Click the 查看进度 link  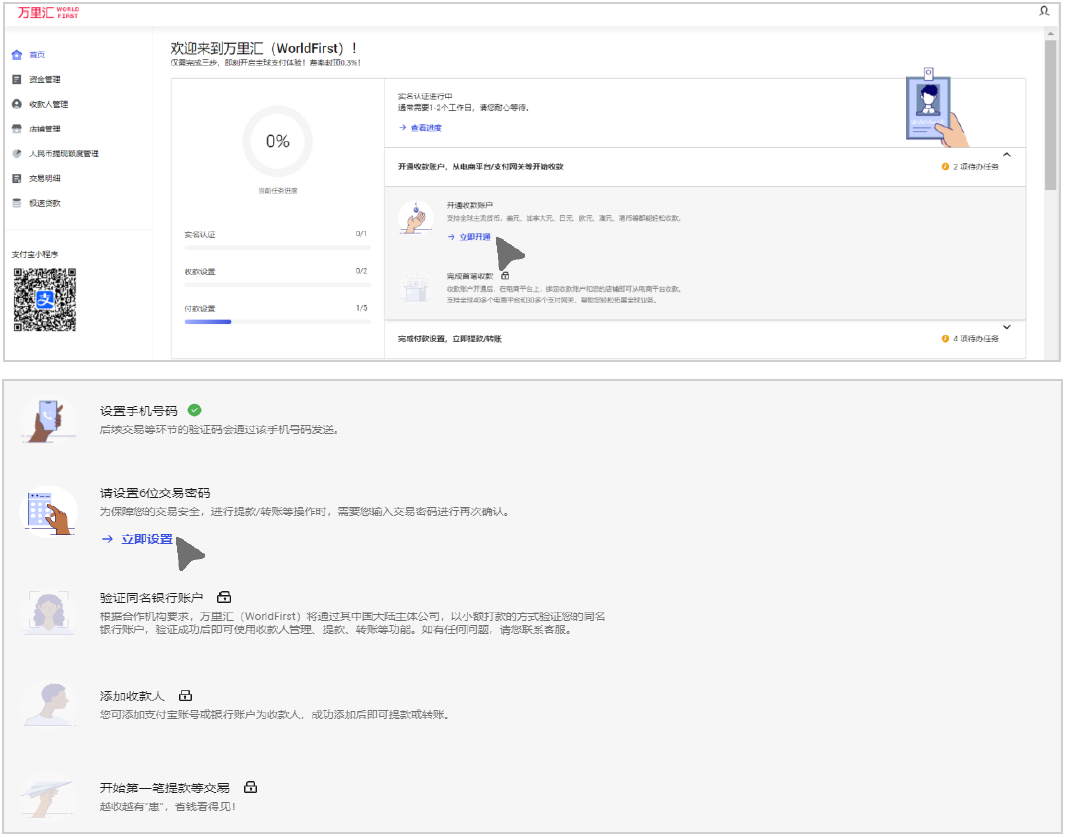(426, 128)
